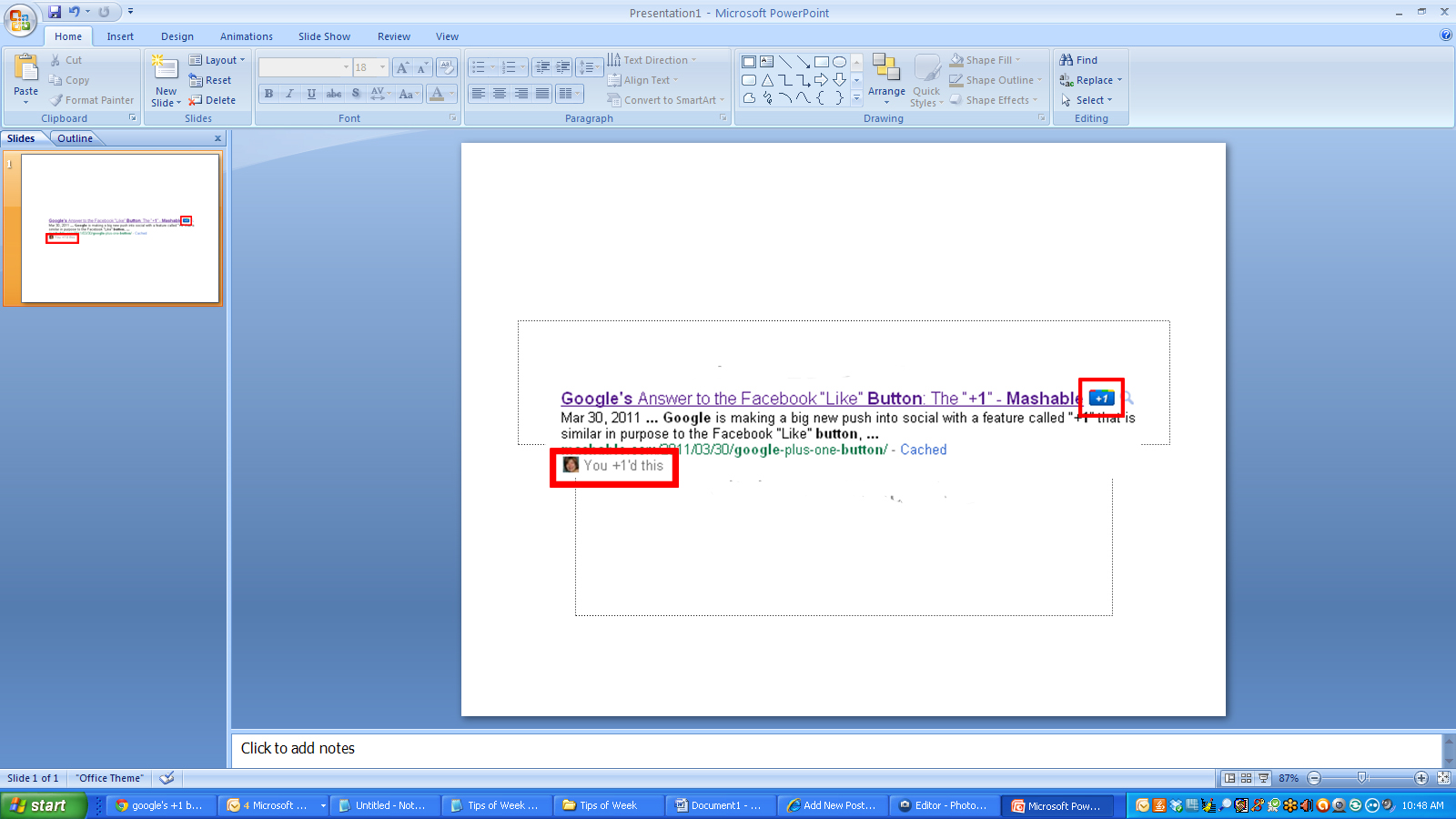Viewport: 1456px width, 819px height.
Task: Click the Find binoculars icon
Action: click(1067, 60)
